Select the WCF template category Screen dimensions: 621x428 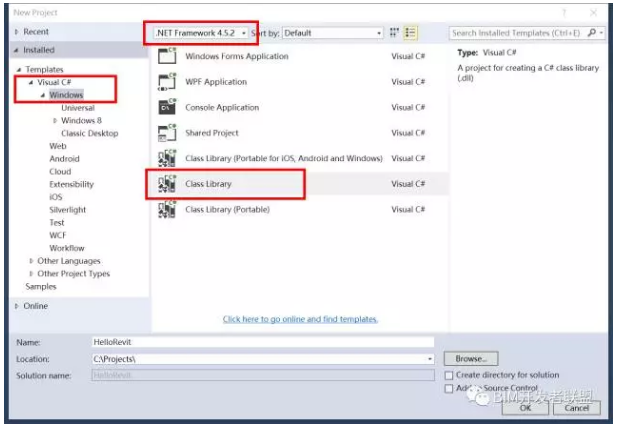pos(57,235)
